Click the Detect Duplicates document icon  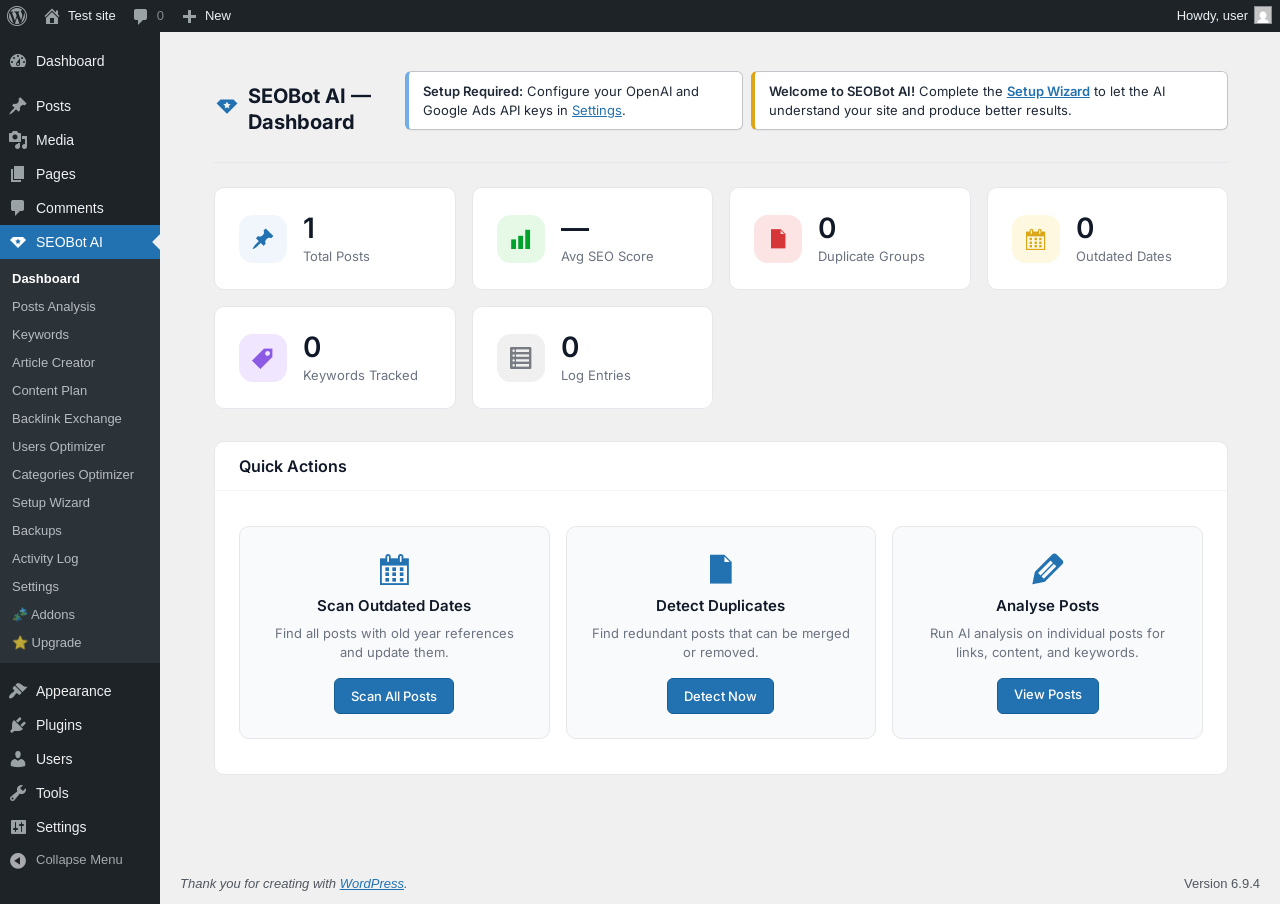[x=721, y=569]
